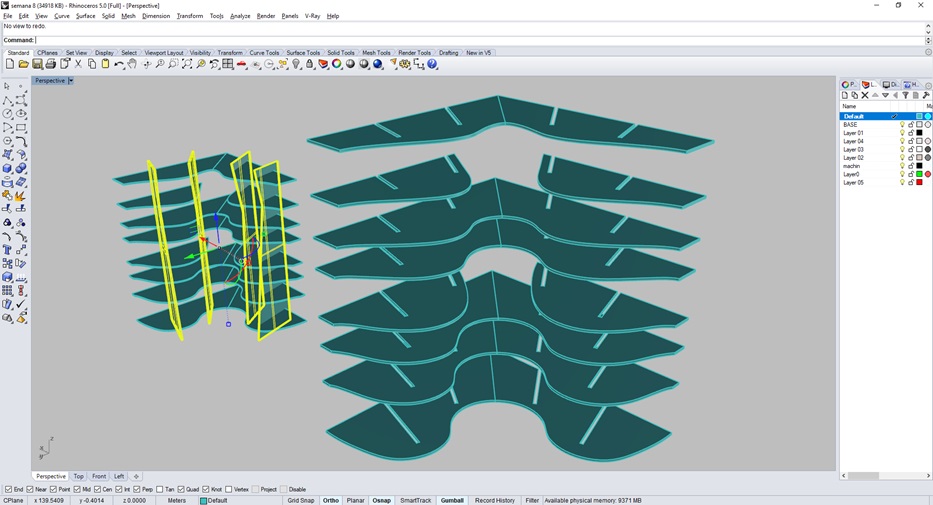933x505 pixels.
Task: Toggle the Quad osnap checkbox
Action: pos(181,490)
